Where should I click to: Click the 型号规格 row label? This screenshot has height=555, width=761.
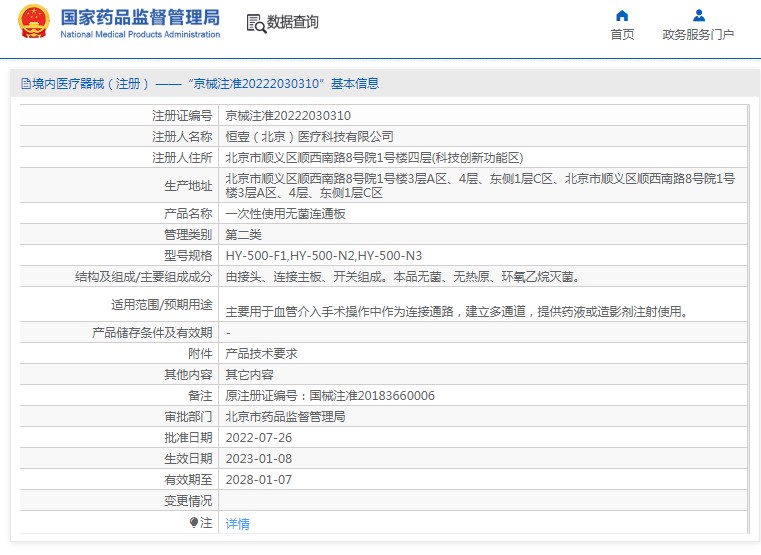pyautogui.click(x=188, y=256)
